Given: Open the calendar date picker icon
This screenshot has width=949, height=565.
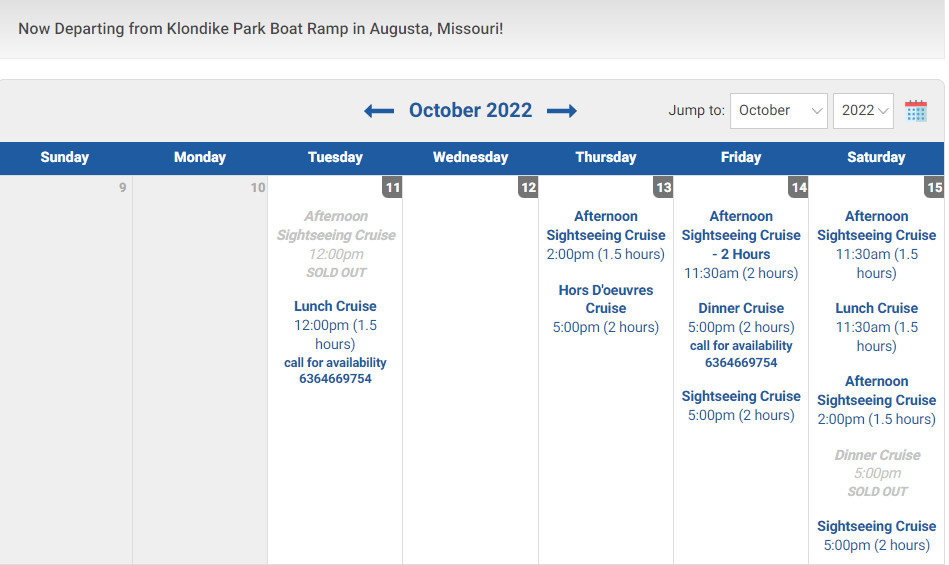Looking at the screenshot, I should 916,111.
